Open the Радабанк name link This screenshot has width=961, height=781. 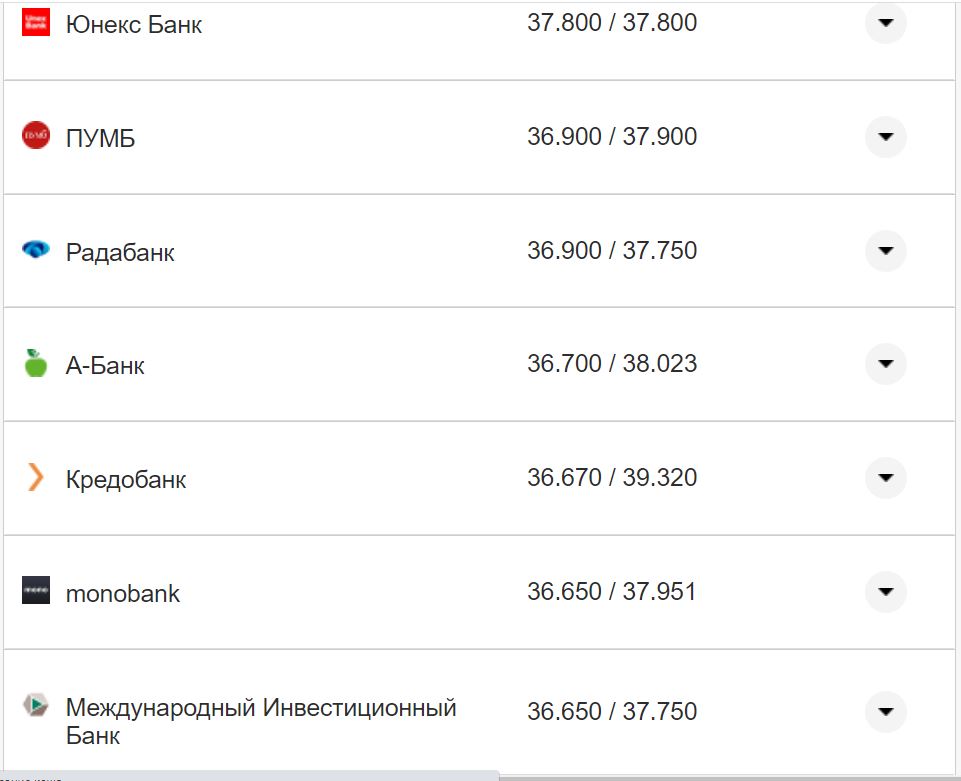coord(120,251)
